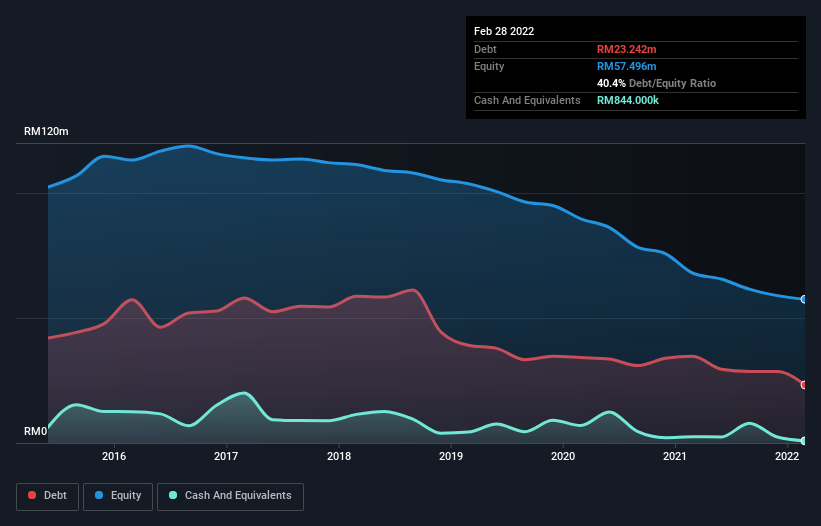Click the tooltip's Equity row label
Image resolution: width=821 pixels, height=526 pixels.
point(489,66)
